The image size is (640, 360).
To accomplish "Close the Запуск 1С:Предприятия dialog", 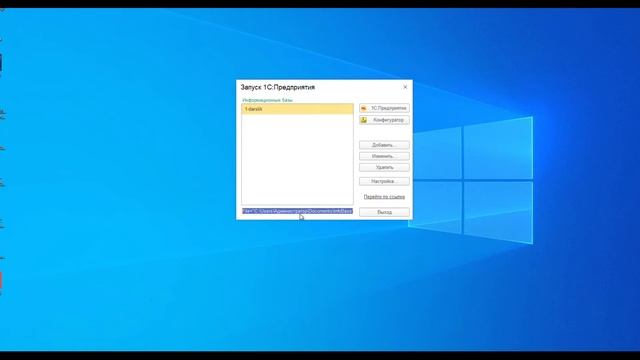I will (x=405, y=87).
